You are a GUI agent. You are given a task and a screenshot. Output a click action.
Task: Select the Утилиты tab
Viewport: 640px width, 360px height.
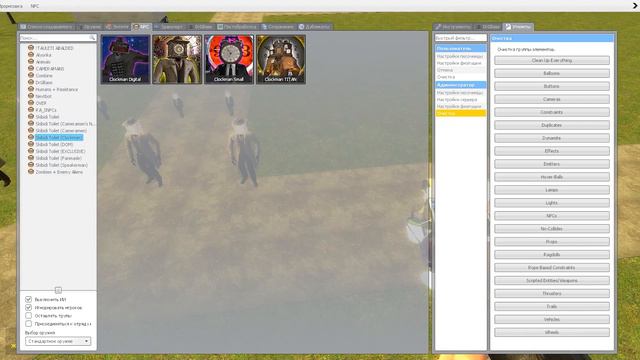tap(518, 27)
